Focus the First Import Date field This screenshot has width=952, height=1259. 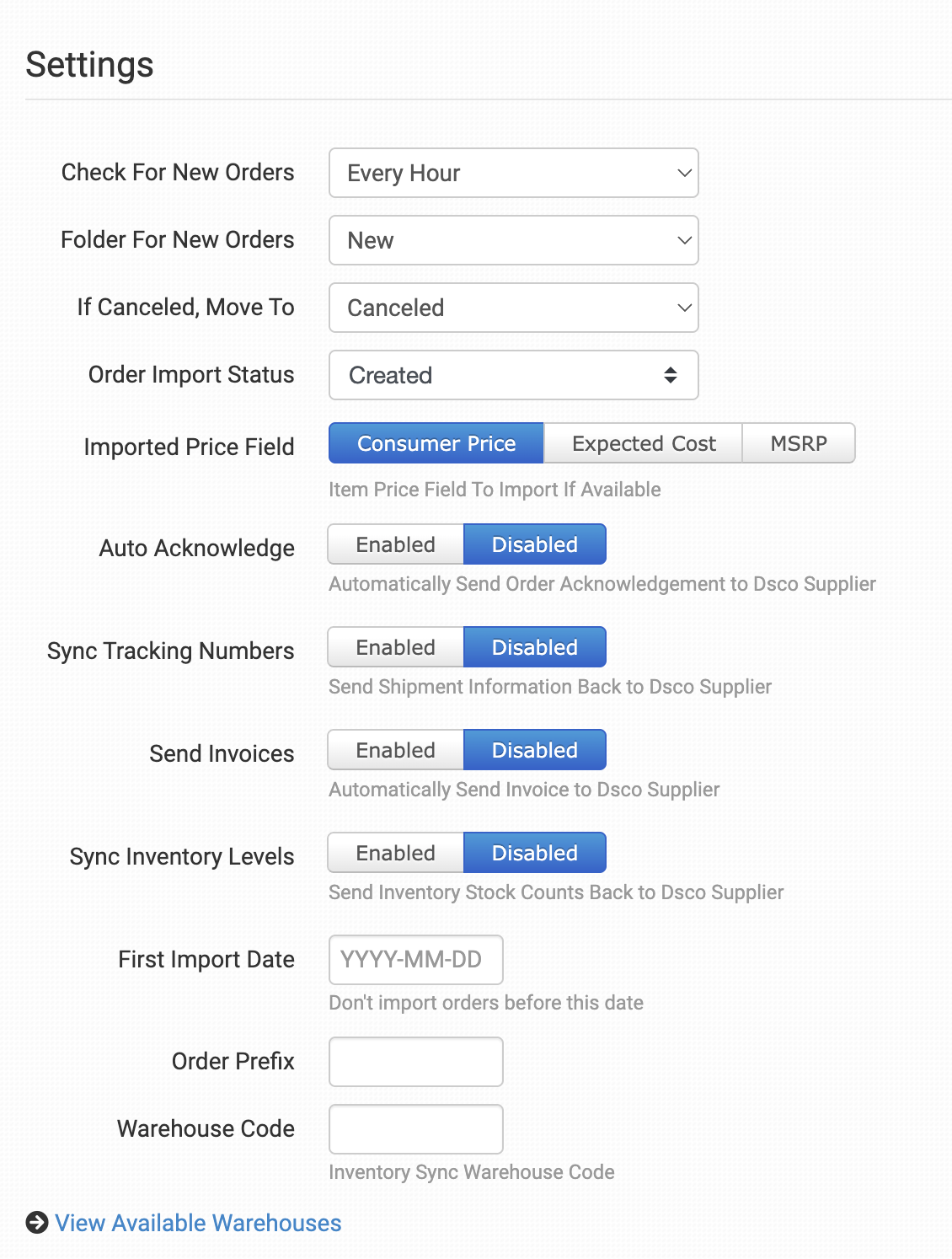416,960
